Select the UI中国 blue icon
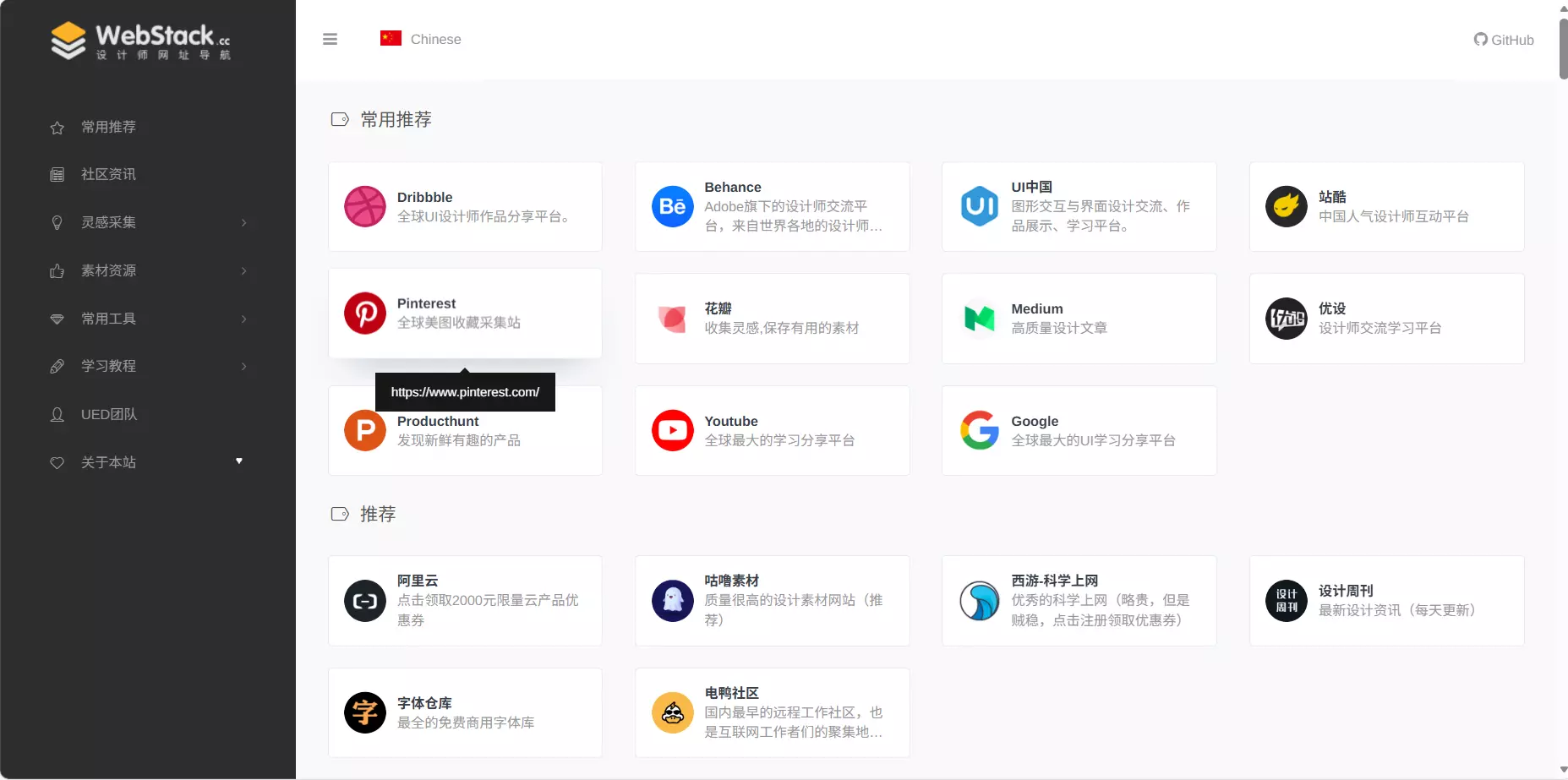The height and width of the screenshot is (780, 1568). click(979, 205)
